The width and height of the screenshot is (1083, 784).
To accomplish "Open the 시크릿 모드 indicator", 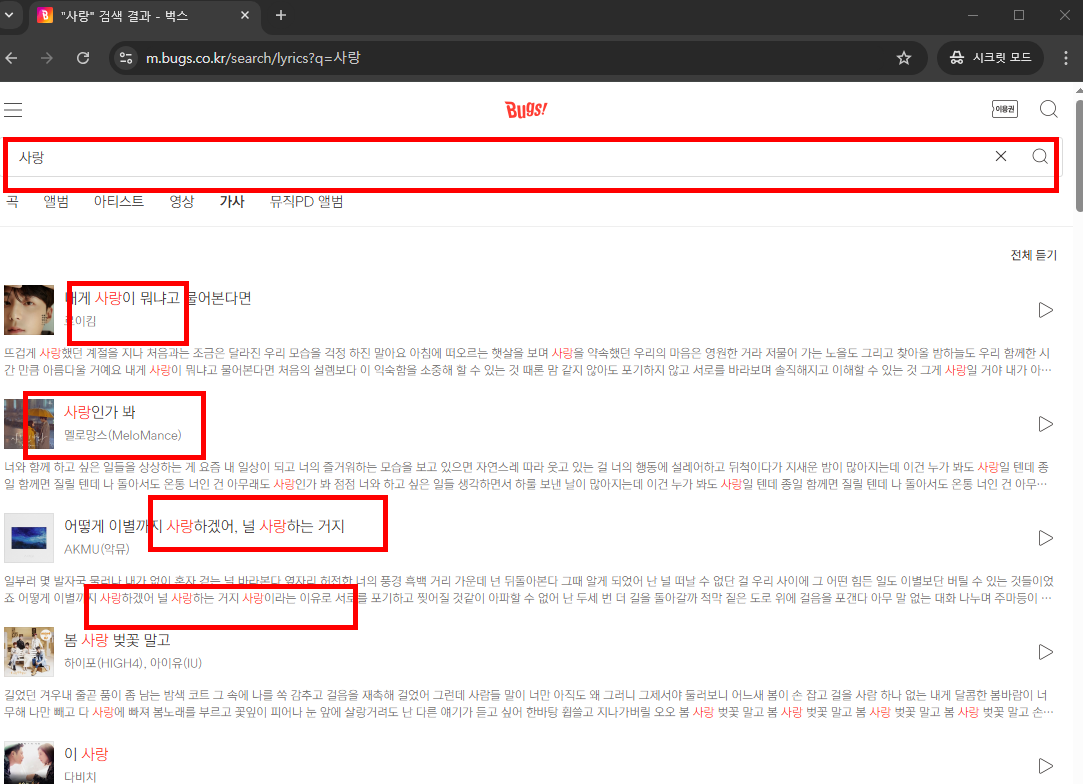I will coord(990,57).
